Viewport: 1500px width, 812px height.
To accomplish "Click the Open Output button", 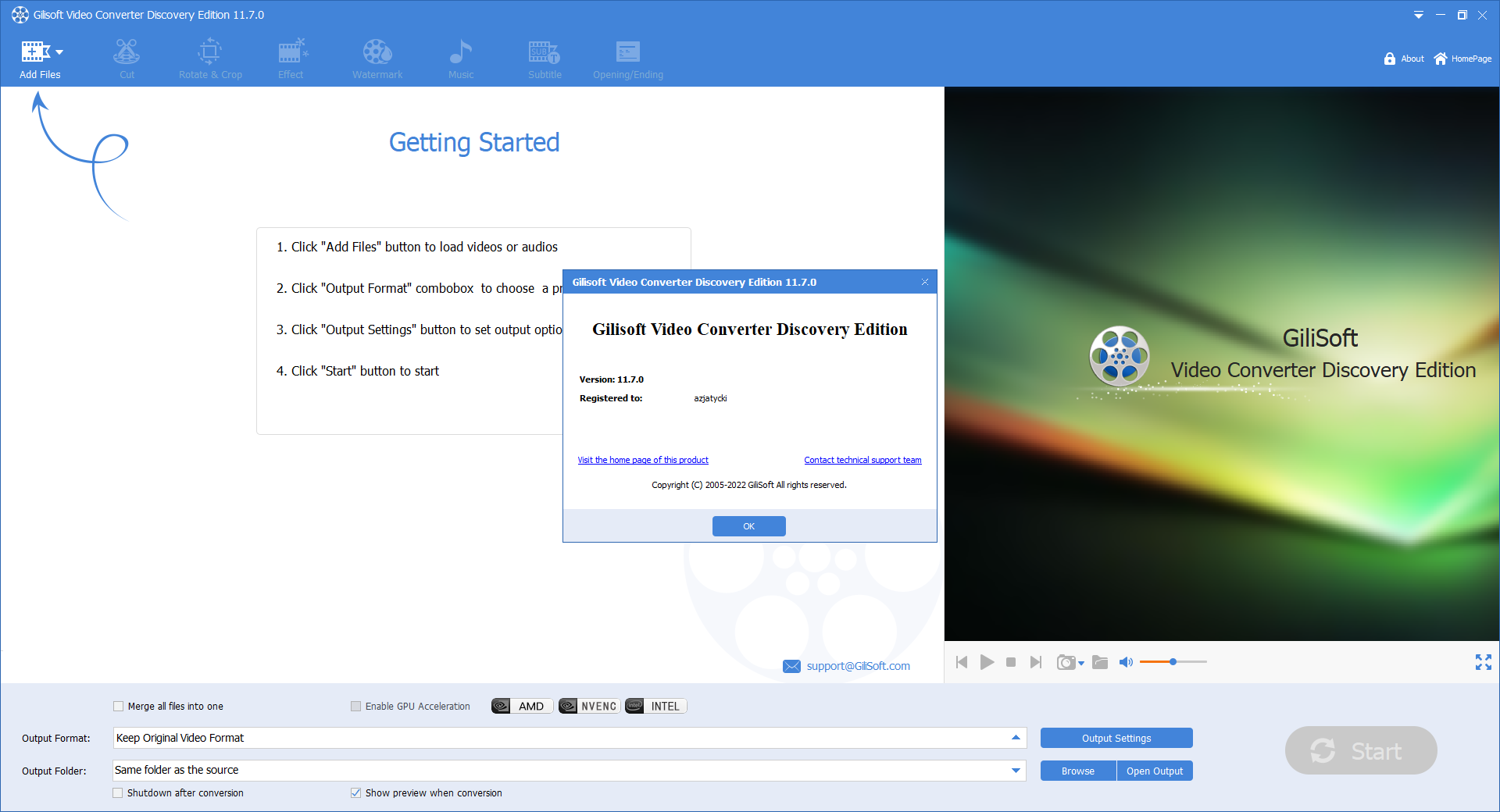I will (1155, 771).
